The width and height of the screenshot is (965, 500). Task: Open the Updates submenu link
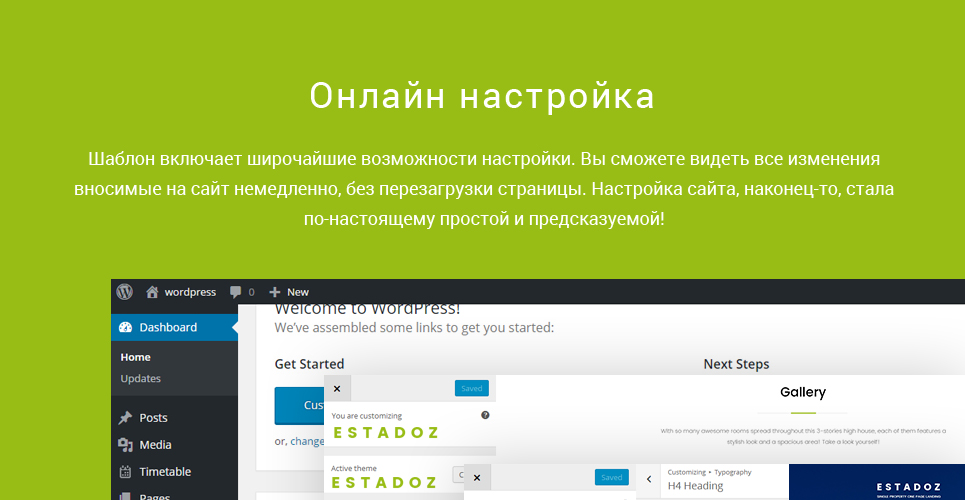coord(140,378)
